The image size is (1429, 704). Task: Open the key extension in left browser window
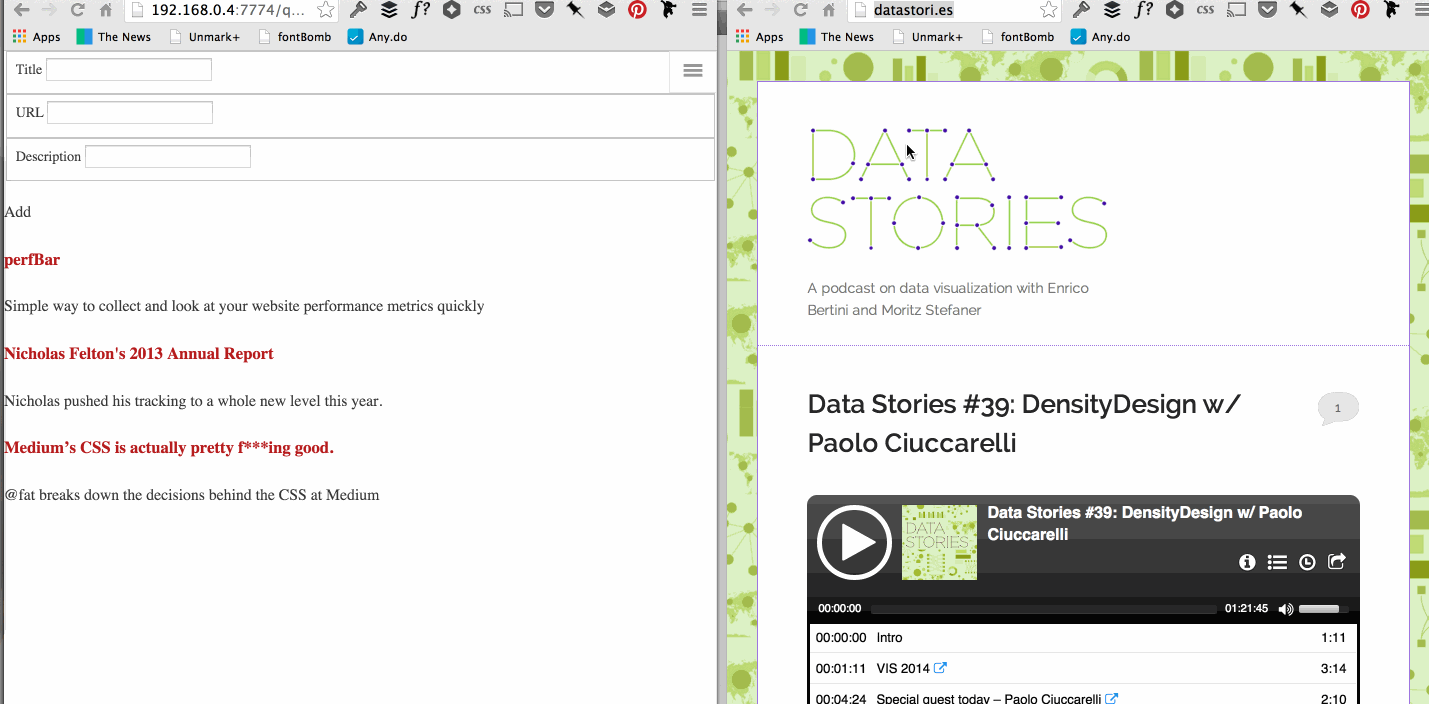[x=357, y=10]
